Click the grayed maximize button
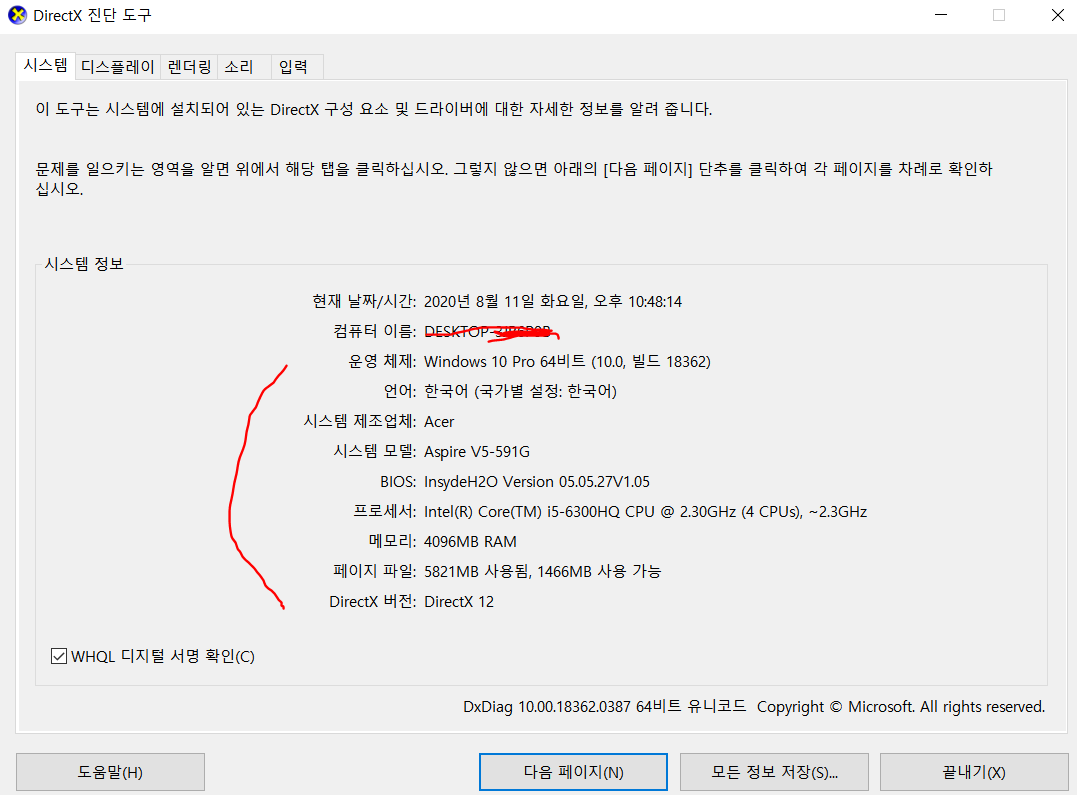 coord(997,15)
